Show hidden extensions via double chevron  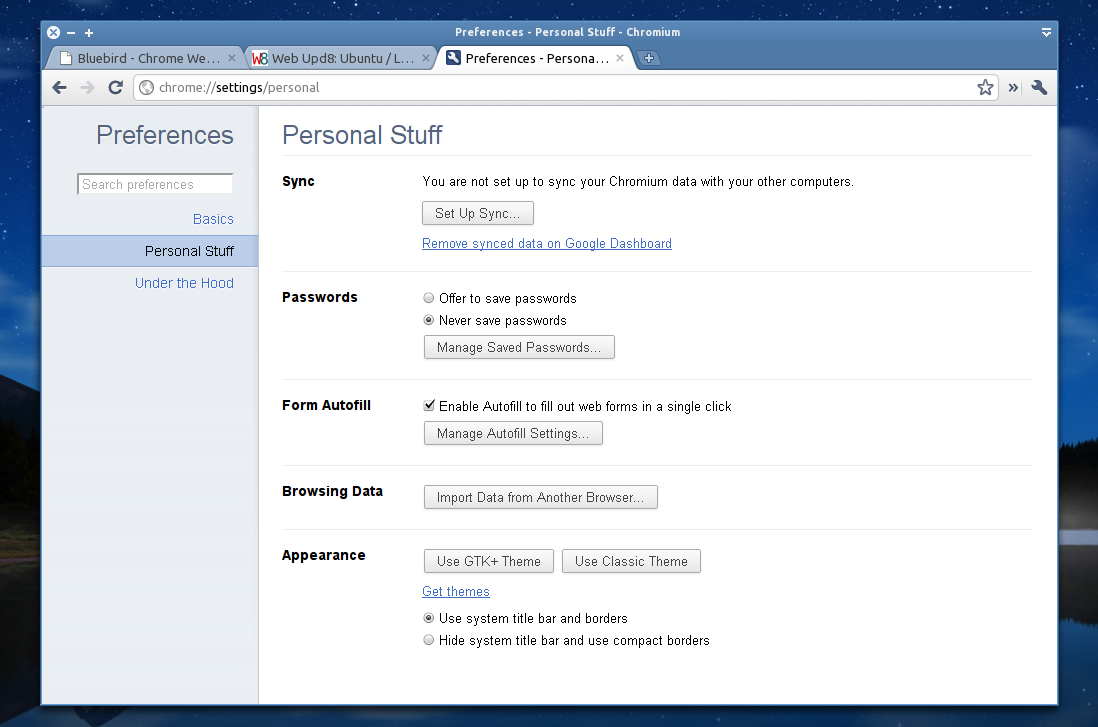[1013, 88]
